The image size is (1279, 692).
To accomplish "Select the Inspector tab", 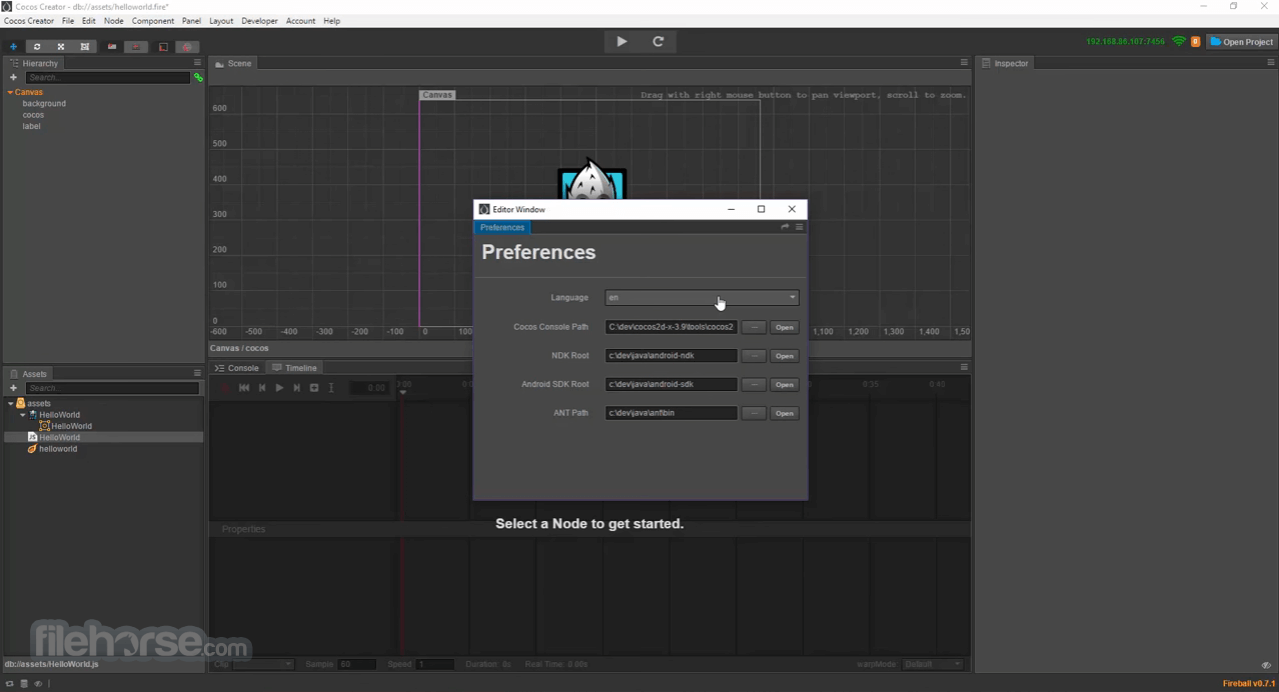I will (x=1005, y=63).
